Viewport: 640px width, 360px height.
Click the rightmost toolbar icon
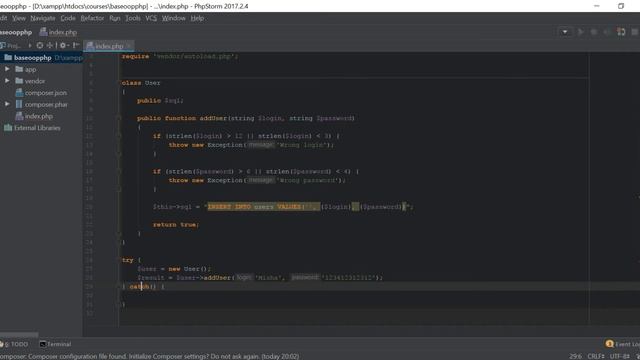pos(635,32)
